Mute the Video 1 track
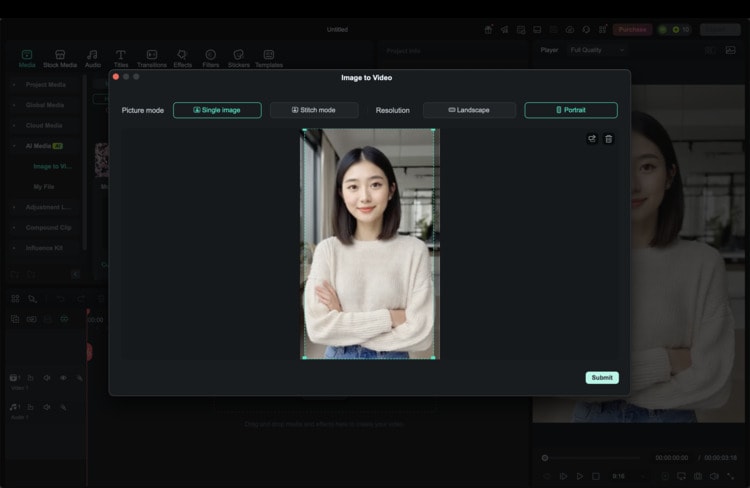The image size is (750, 488). (47, 378)
